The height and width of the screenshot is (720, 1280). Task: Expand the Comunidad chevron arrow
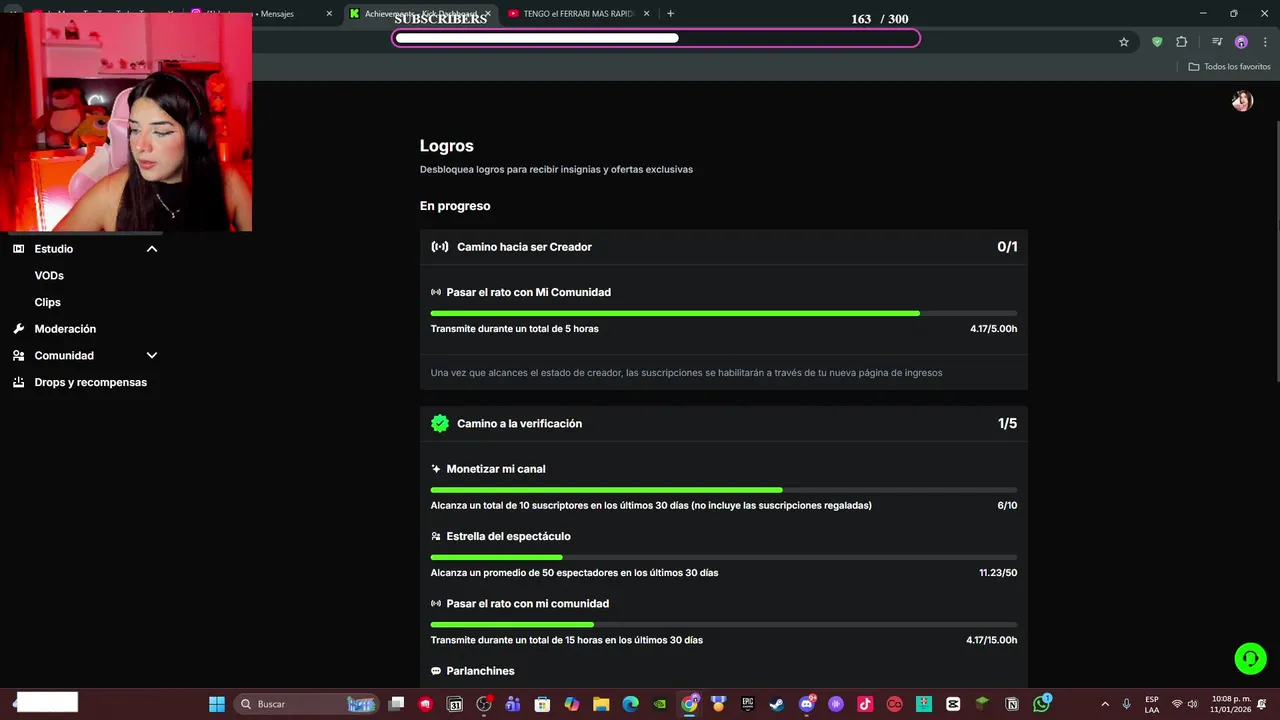[x=152, y=355]
